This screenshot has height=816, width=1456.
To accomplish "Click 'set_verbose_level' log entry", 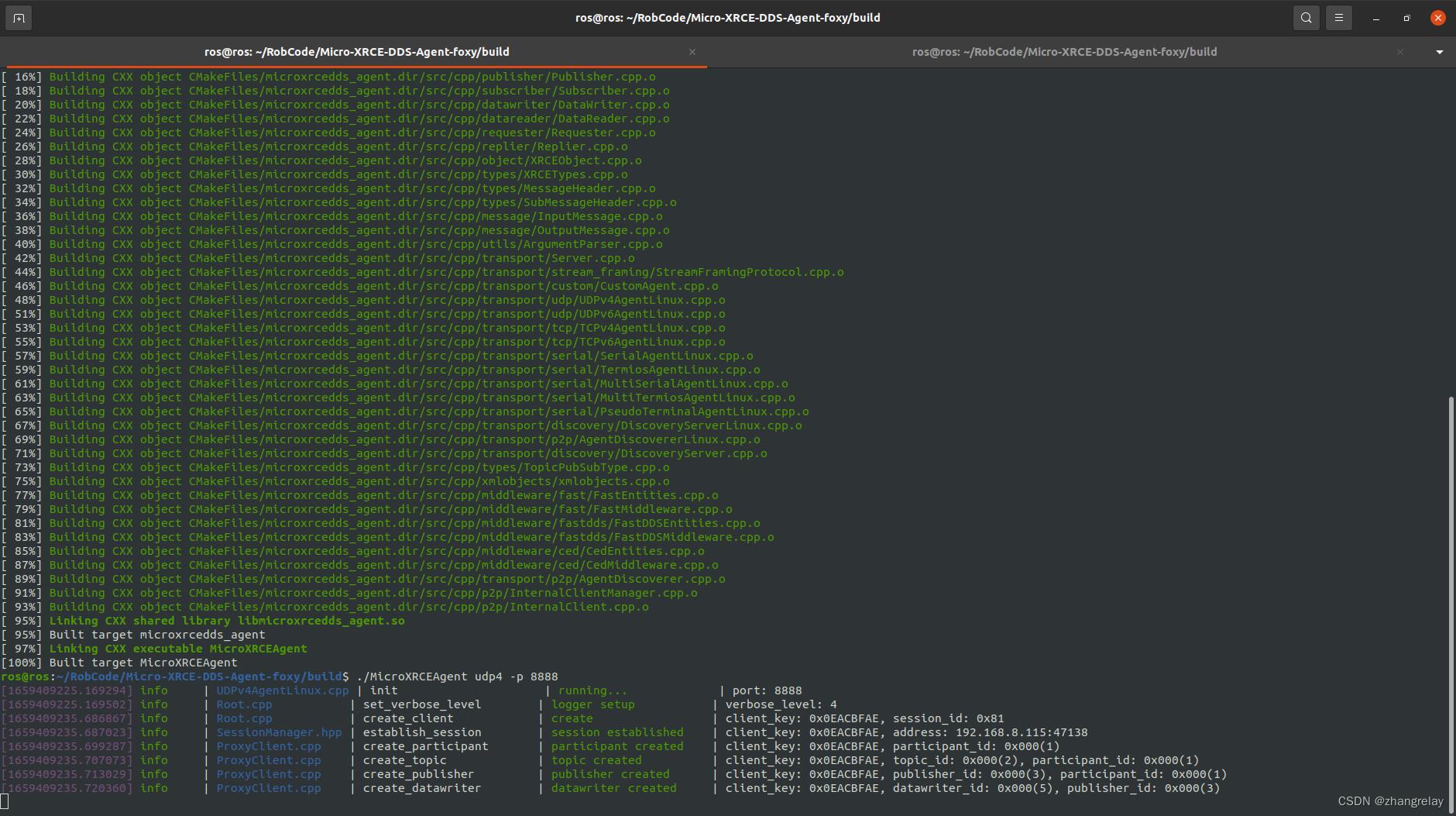I will click(422, 704).
